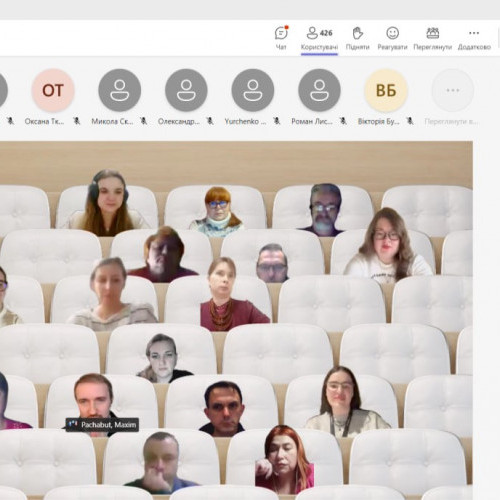Click the Yurchenko name label
Viewport: 500px width, 500px height.
click(x=245, y=121)
